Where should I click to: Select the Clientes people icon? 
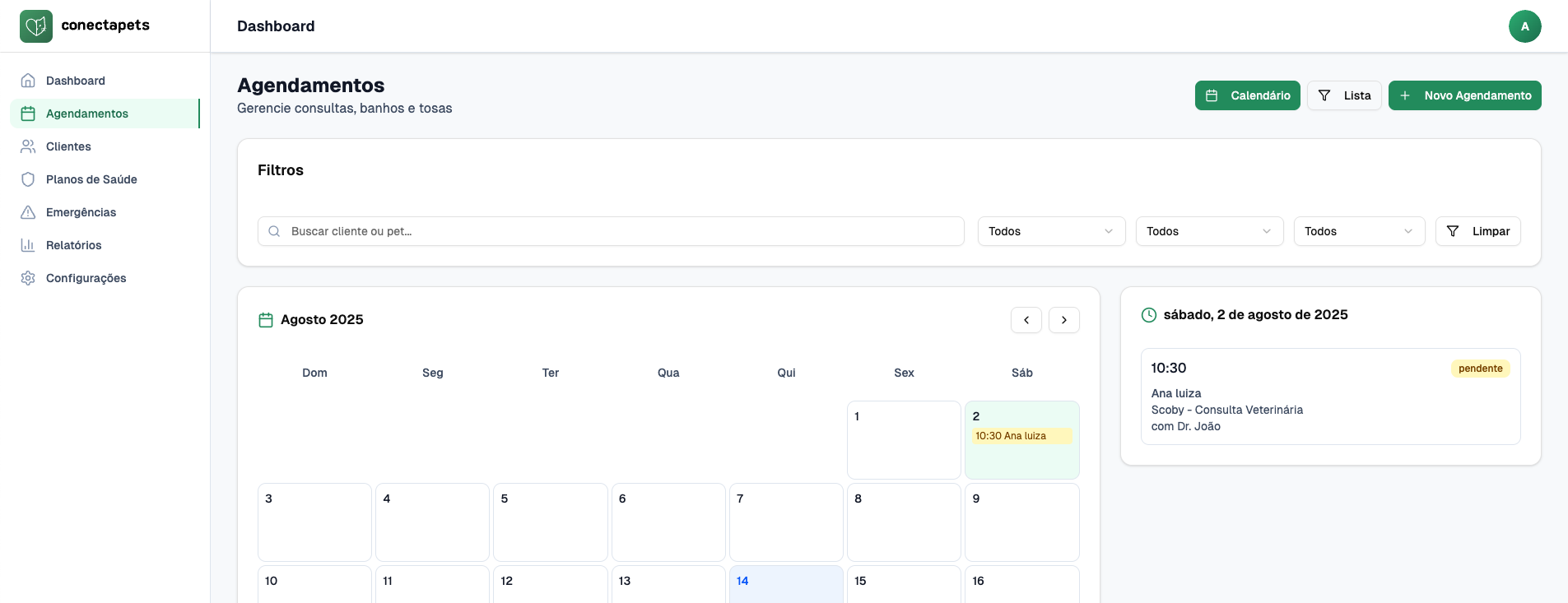coord(28,146)
